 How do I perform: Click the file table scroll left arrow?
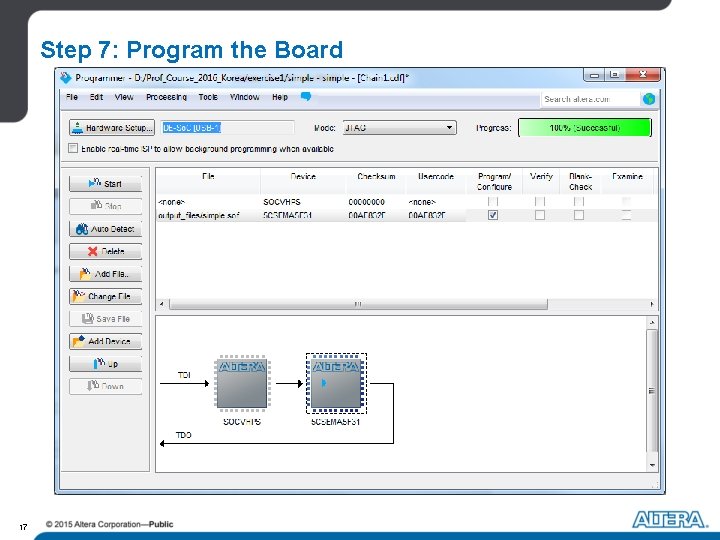coord(162,304)
